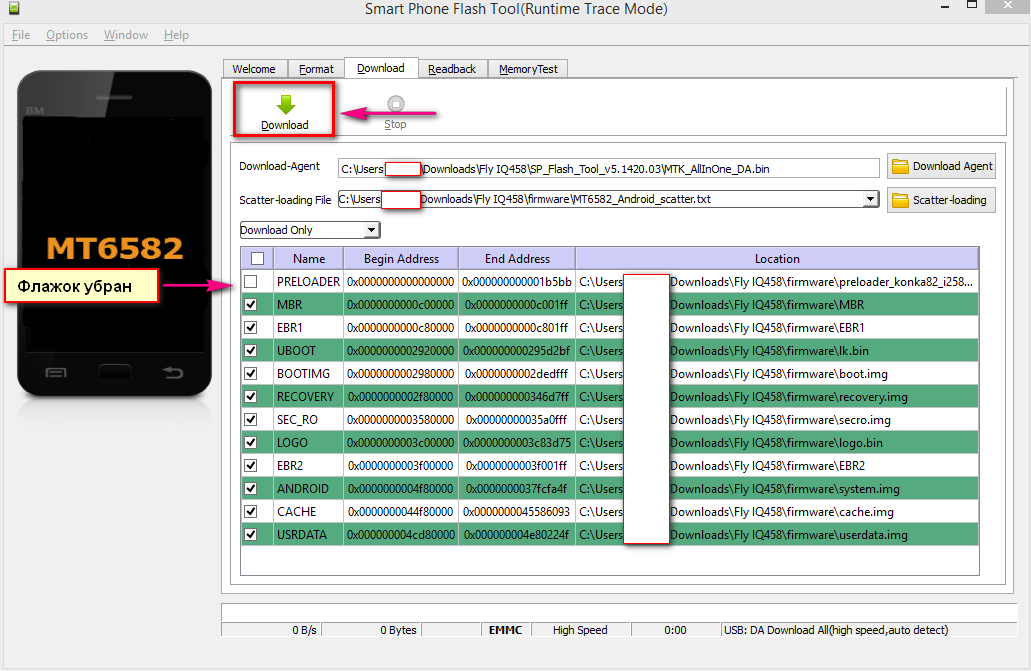The height and width of the screenshot is (671, 1031).
Task: Select the RECOVERY name cell
Action: (308, 397)
